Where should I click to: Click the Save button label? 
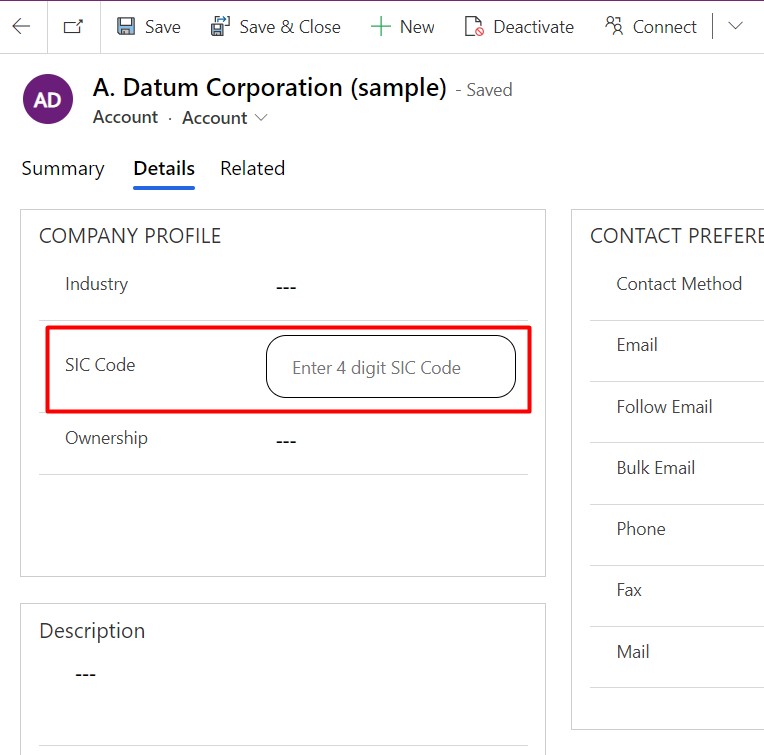click(162, 27)
